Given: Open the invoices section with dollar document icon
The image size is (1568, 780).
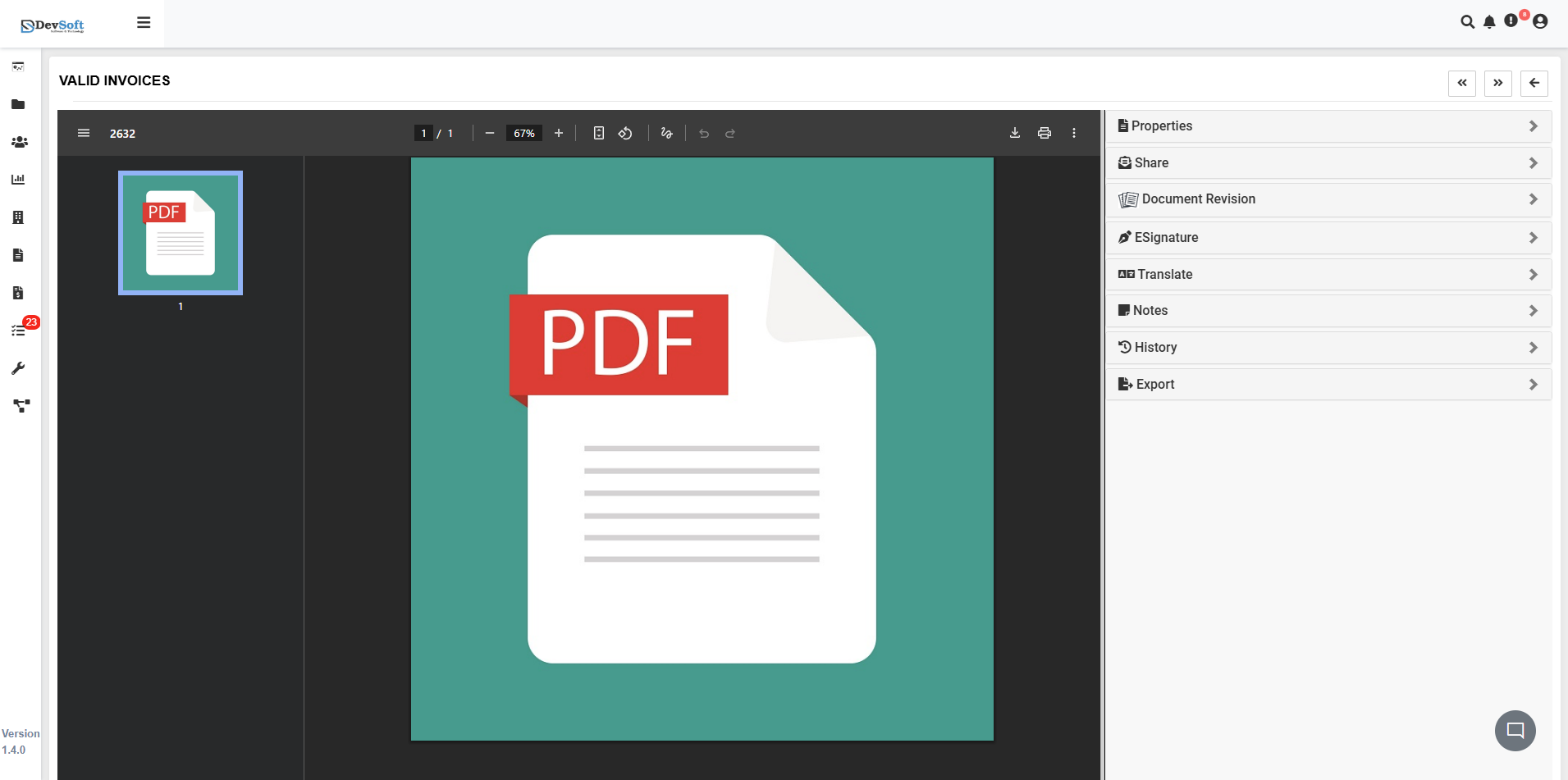Looking at the screenshot, I should pos(18,292).
